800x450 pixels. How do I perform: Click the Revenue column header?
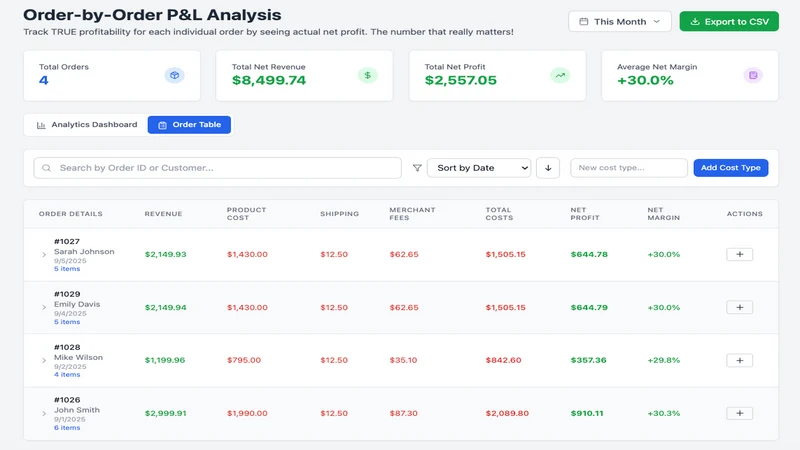pos(163,214)
